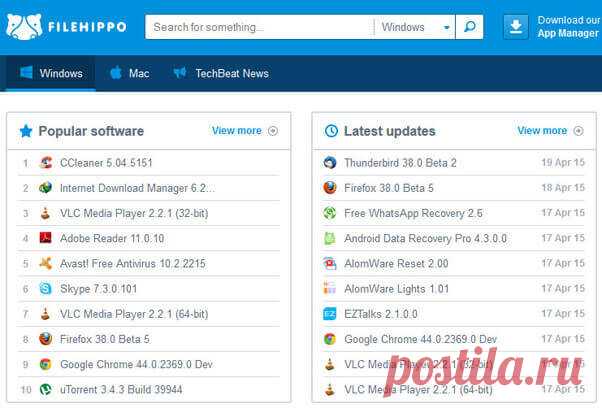Click the App Manager download arrow icon
Viewport: 602px width, 408px height.
click(x=516, y=27)
